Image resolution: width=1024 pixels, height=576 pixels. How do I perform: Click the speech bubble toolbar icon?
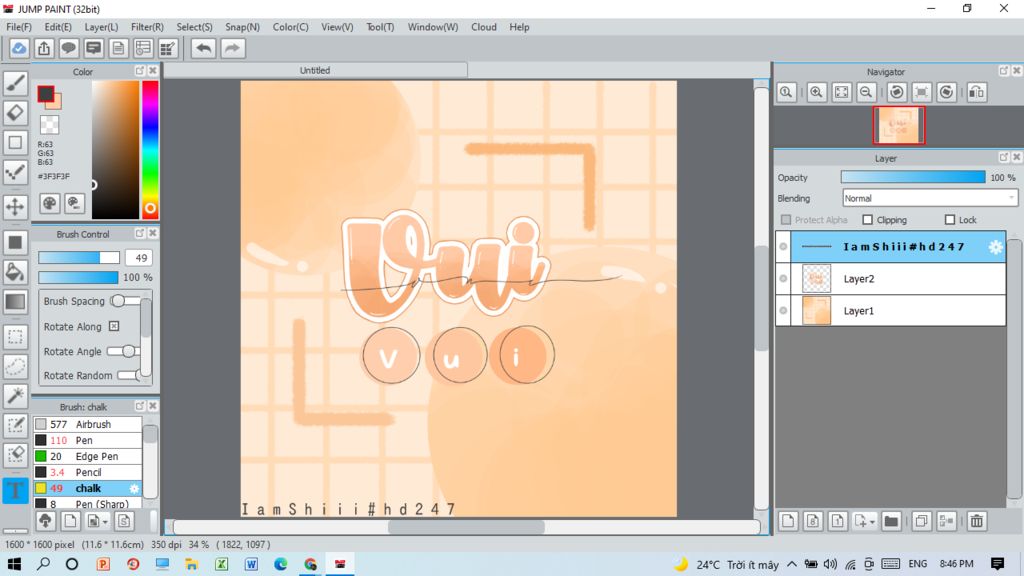click(69, 48)
